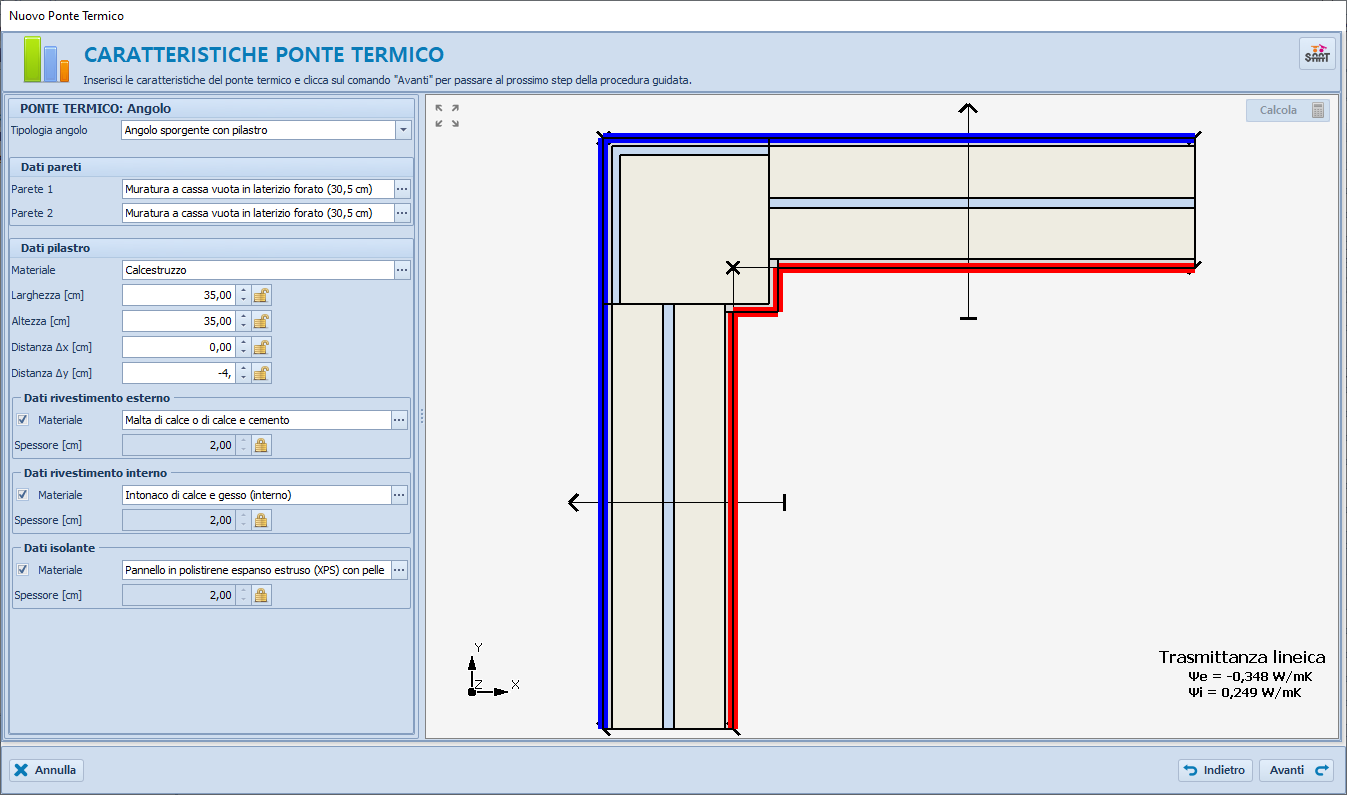Increase the Larghezza value with up arrow
Image resolution: width=1347 pixels, height=795 pixels.
(x=243, y=290)
